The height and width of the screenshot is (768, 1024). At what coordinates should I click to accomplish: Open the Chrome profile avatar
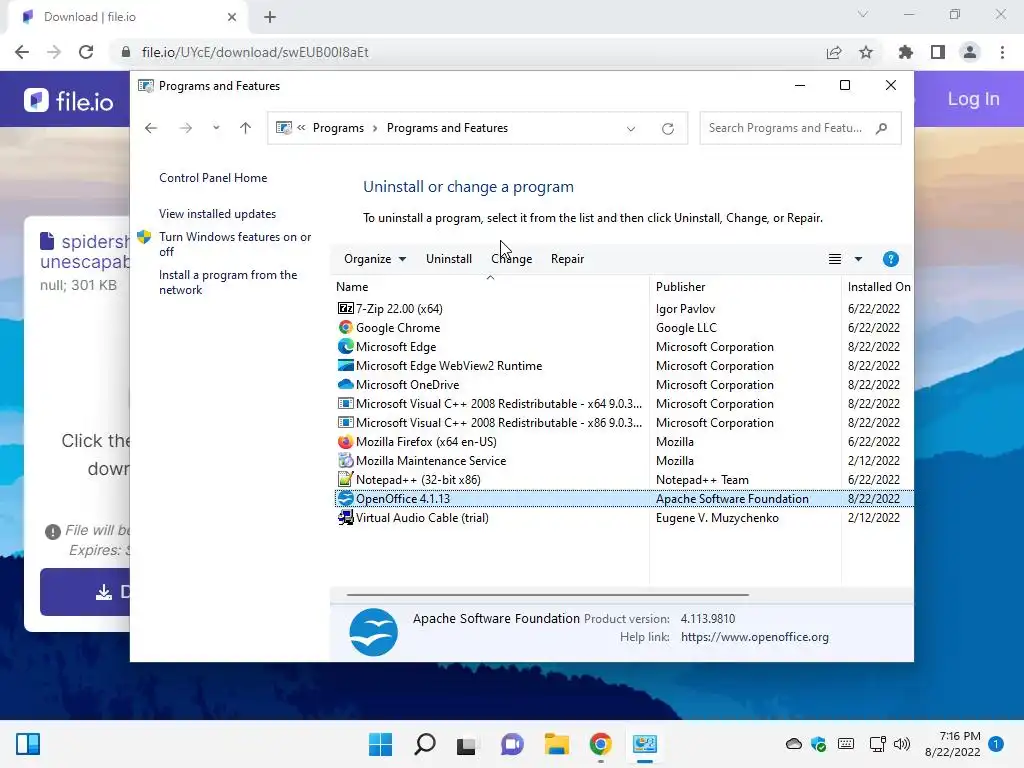(970, 52)
